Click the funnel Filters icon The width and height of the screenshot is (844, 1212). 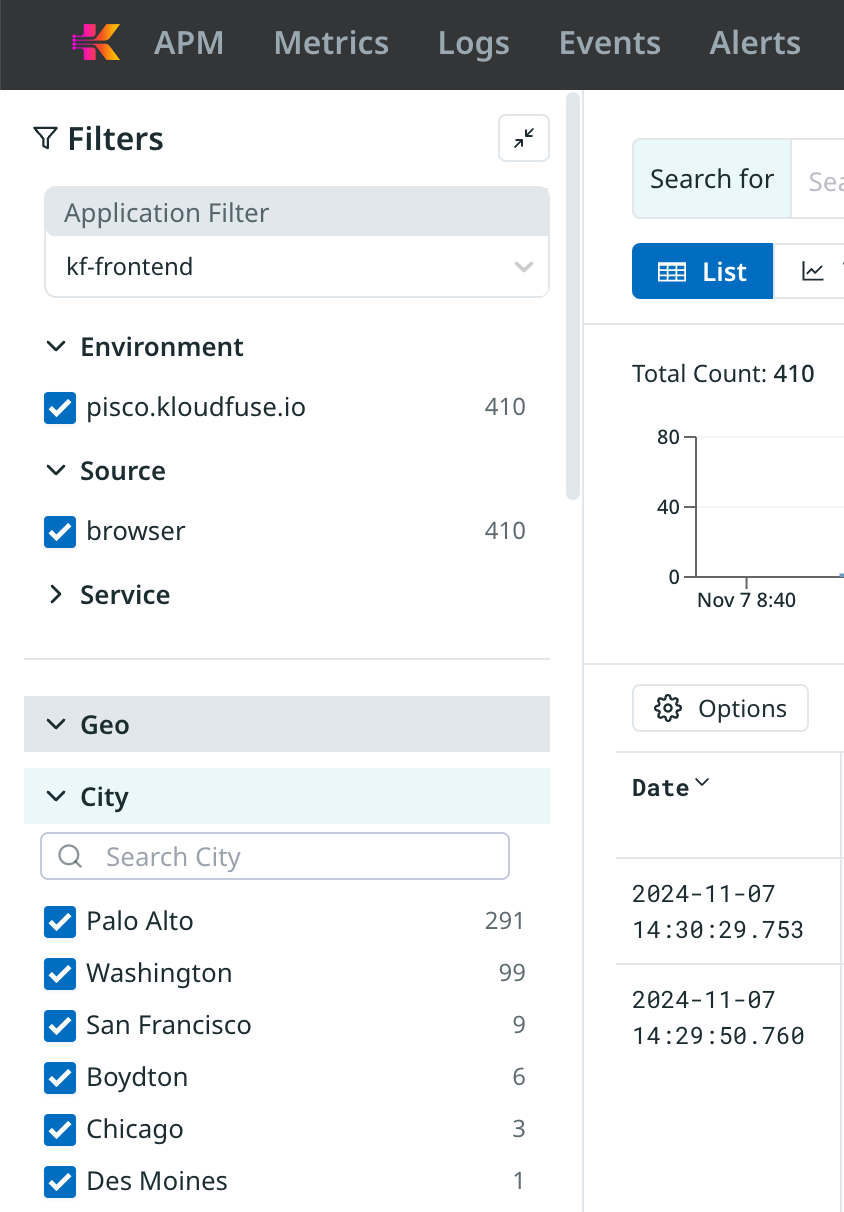point(45,139)
